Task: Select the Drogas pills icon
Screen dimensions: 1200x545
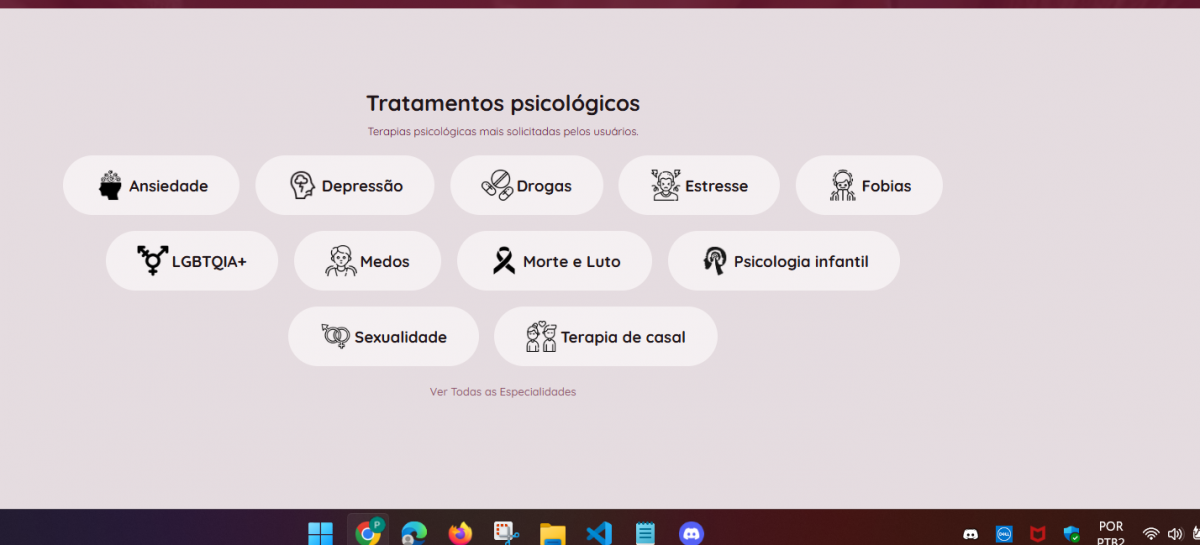Action: pyautogui.click(x=497, y=185)
